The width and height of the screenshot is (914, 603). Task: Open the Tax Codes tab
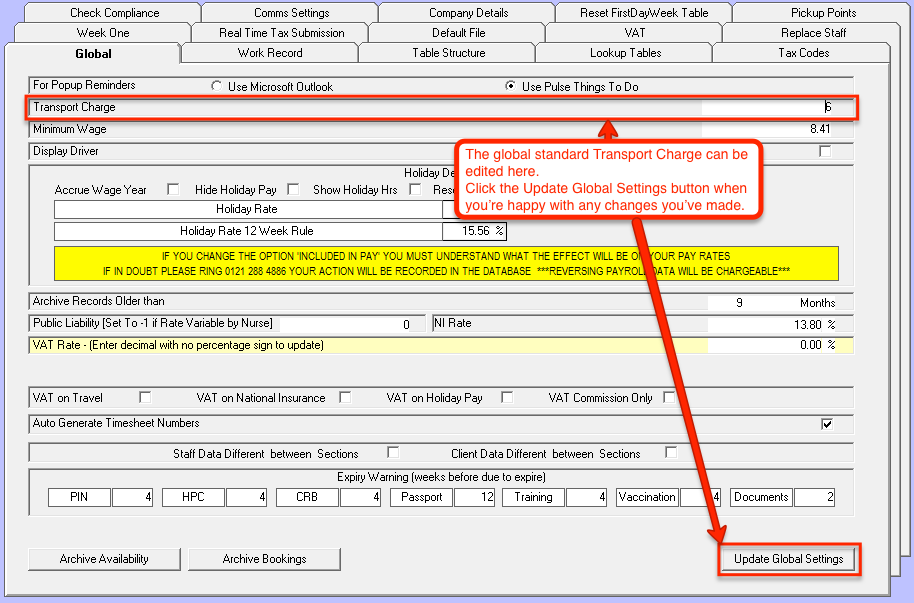coord(803,53)
